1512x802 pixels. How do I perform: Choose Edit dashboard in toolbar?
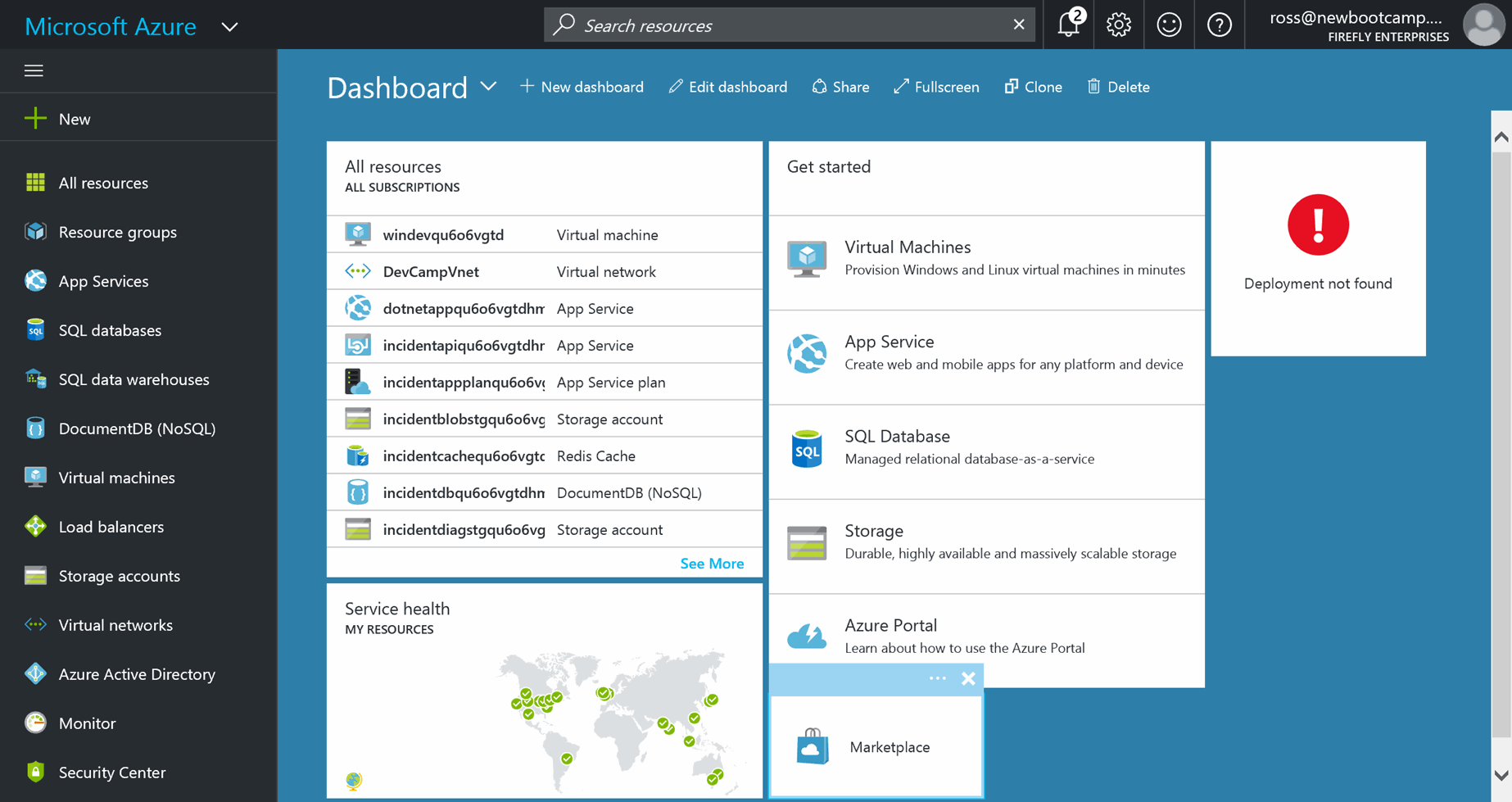[727, 87]
